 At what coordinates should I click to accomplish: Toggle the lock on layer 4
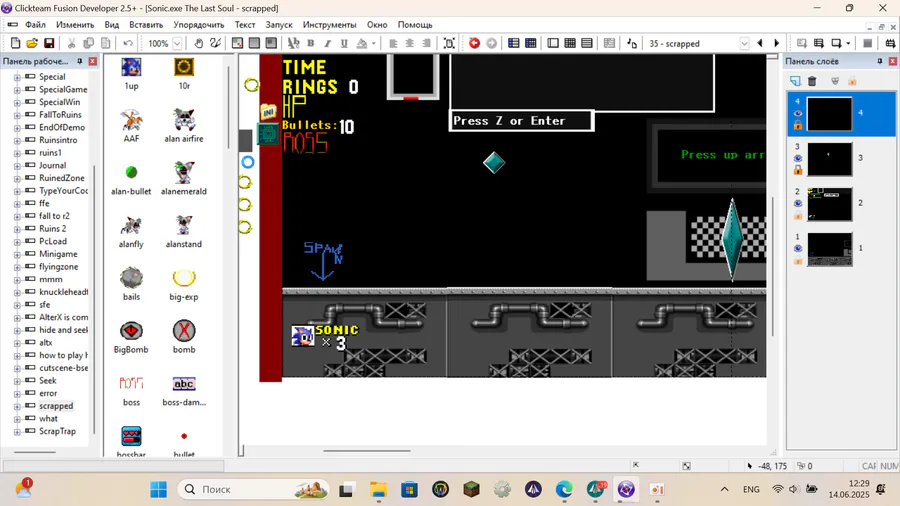tap(798, 124)
